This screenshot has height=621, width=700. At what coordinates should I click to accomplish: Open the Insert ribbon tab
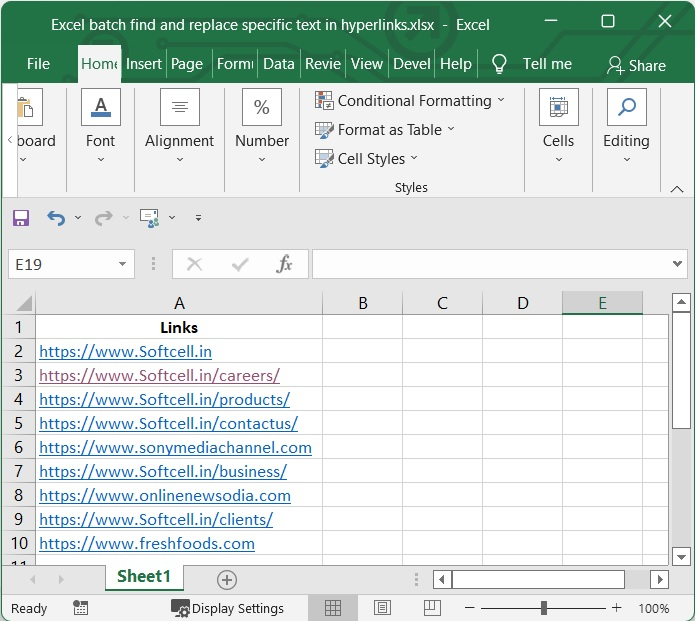[144, 64]
